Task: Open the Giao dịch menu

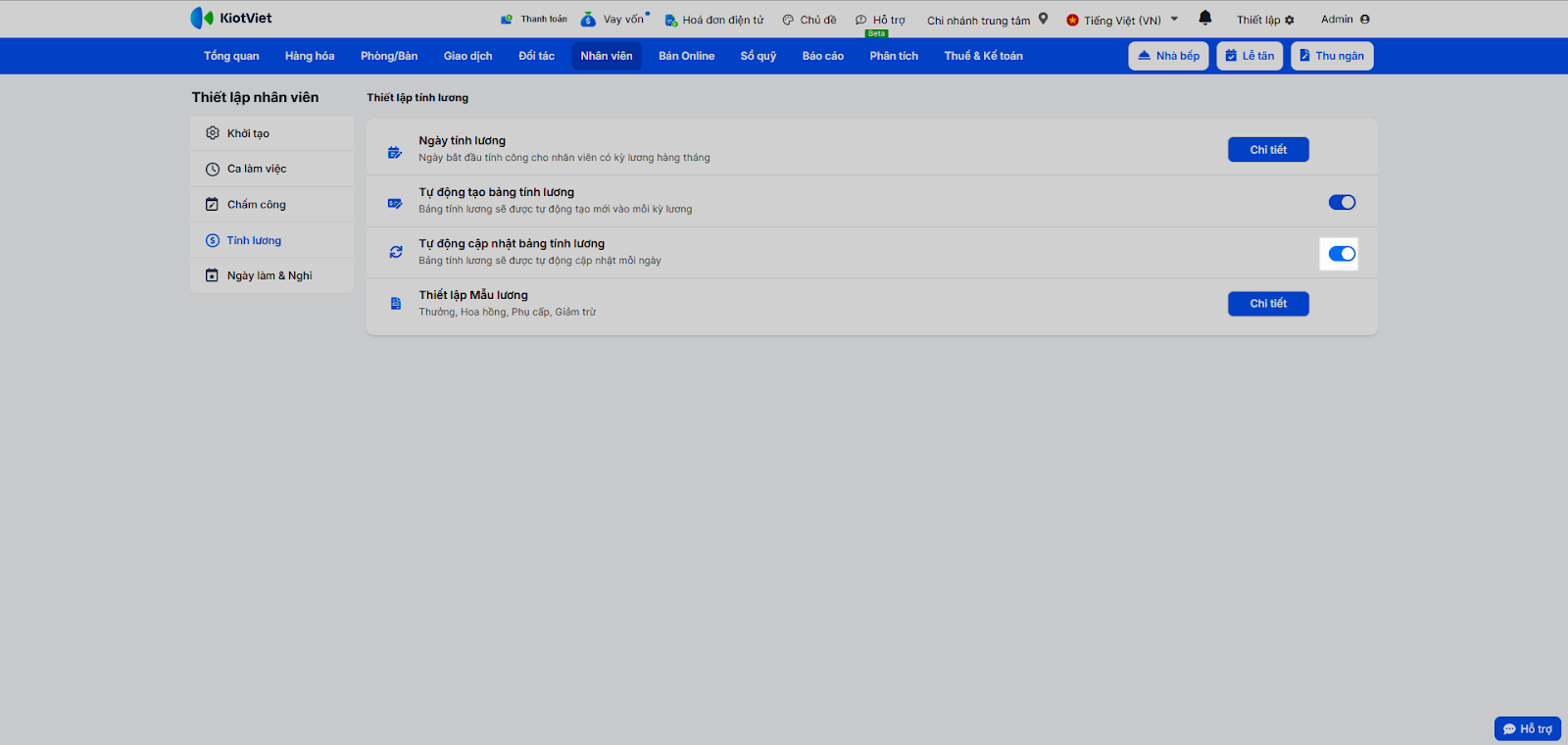Action: (468, 56)
